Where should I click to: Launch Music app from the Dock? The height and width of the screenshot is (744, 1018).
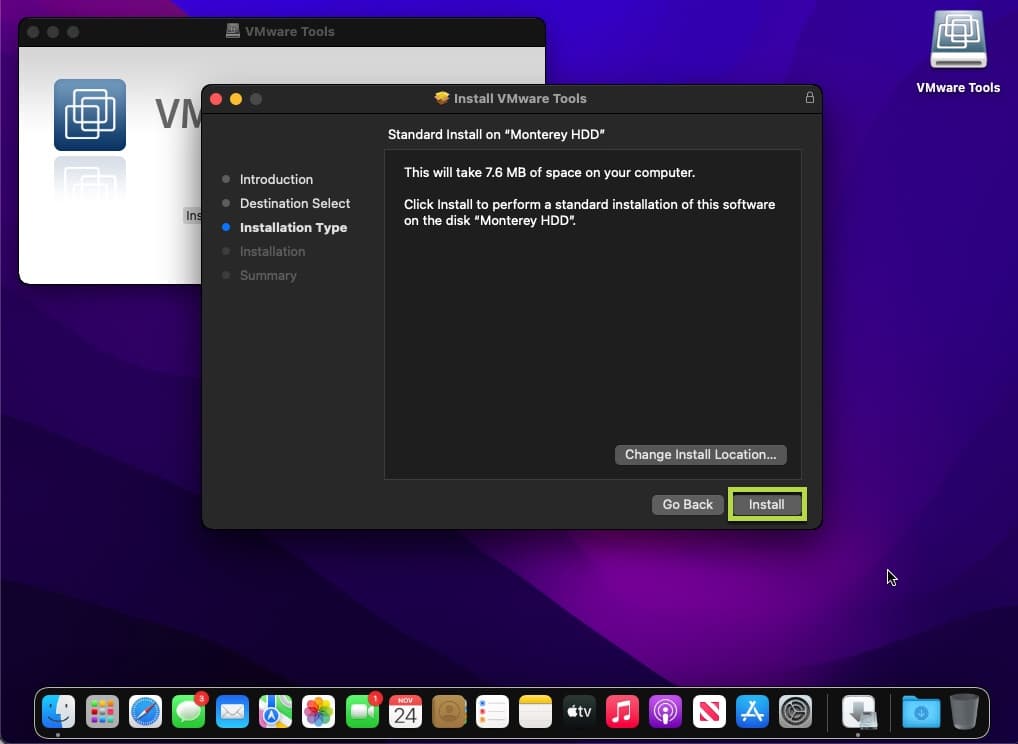[621, 711]
